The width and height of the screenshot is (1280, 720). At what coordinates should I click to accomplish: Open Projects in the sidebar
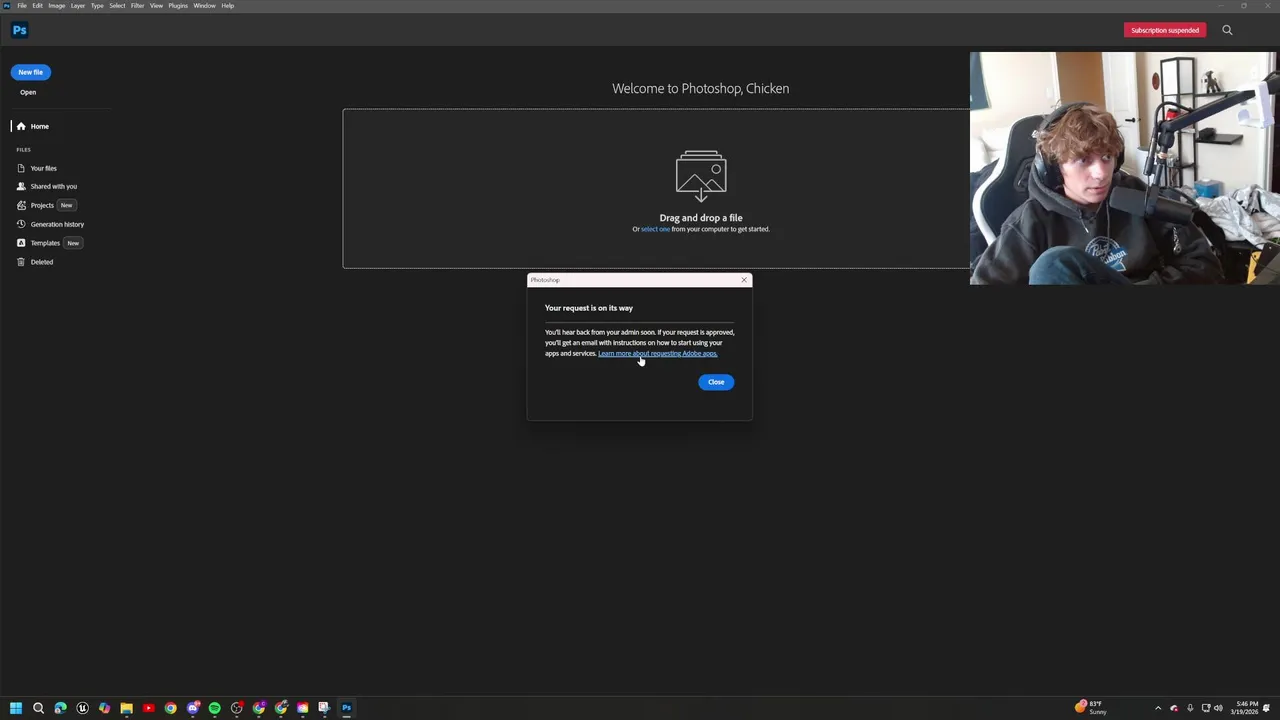coord(35,205)
